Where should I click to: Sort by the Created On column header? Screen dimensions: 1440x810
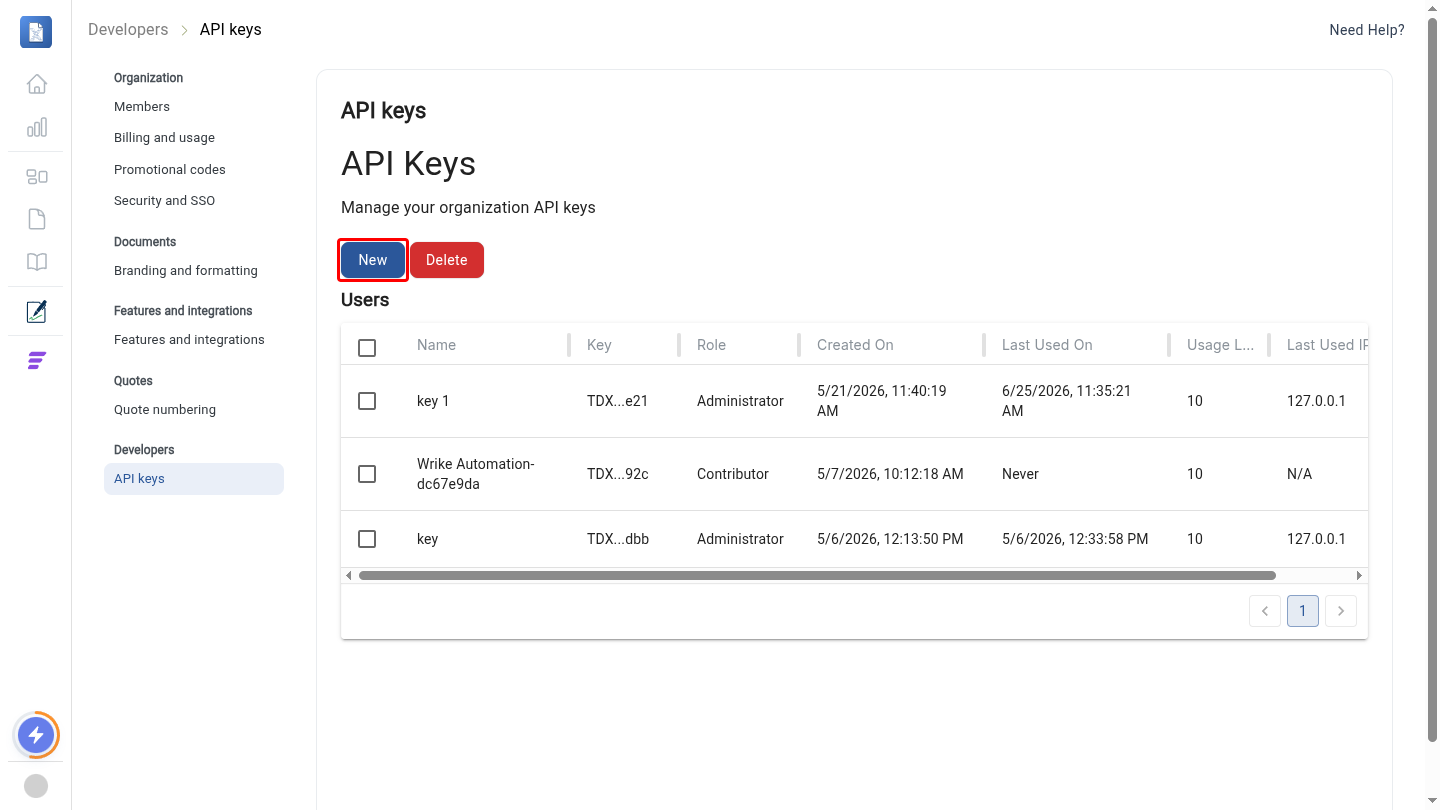click(x=855, y=345)
